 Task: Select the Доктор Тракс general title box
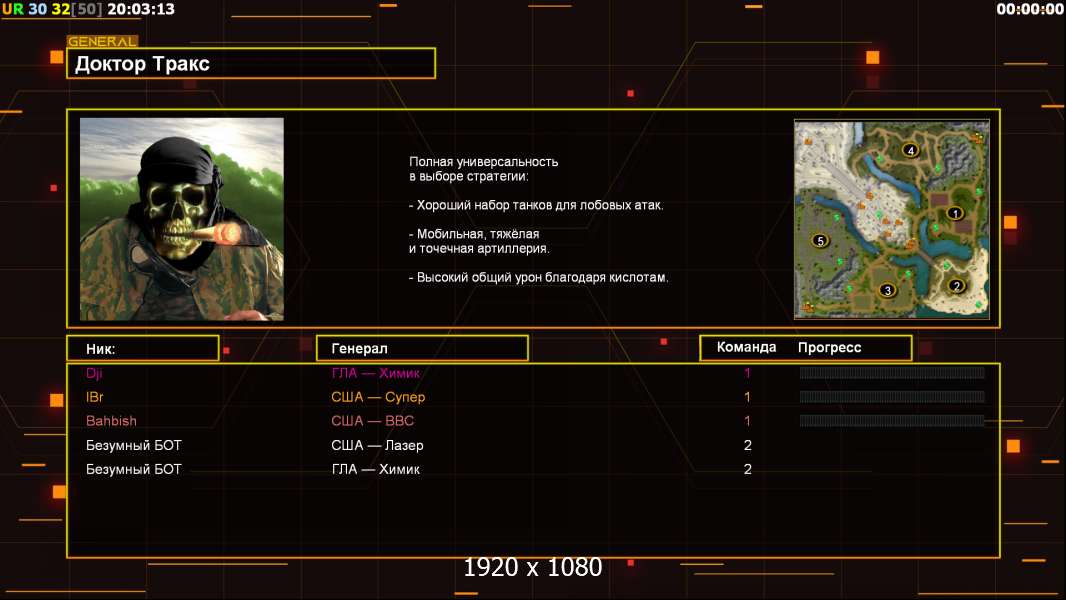tap(251, 63)
